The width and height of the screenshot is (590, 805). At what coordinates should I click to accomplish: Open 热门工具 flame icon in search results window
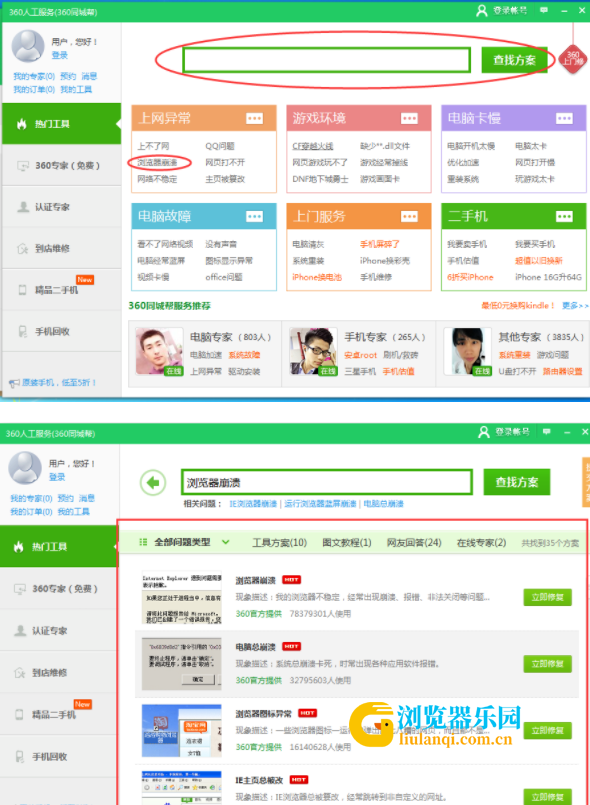(x=19, y=547)
